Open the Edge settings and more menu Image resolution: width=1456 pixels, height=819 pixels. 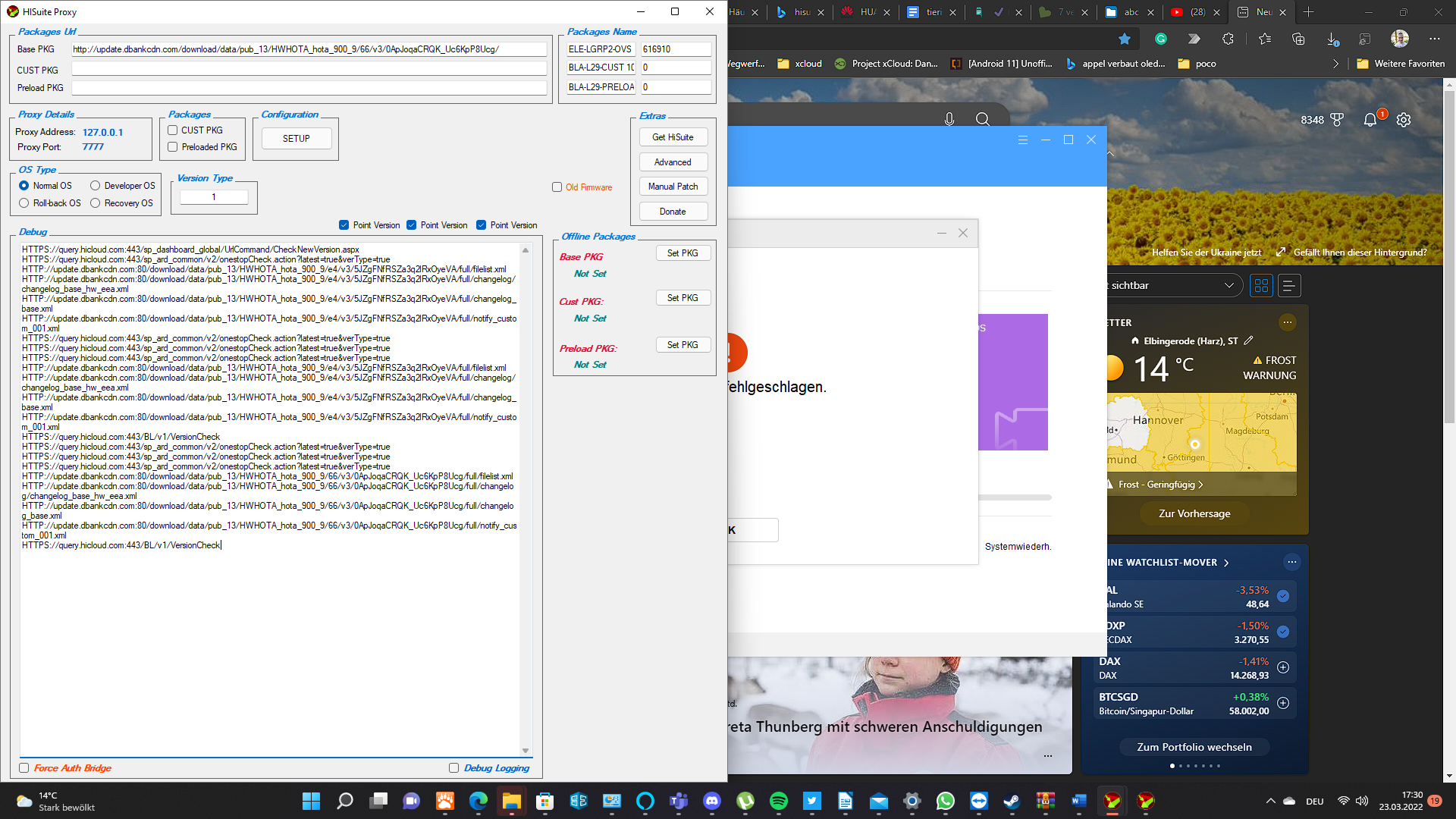1434,39
